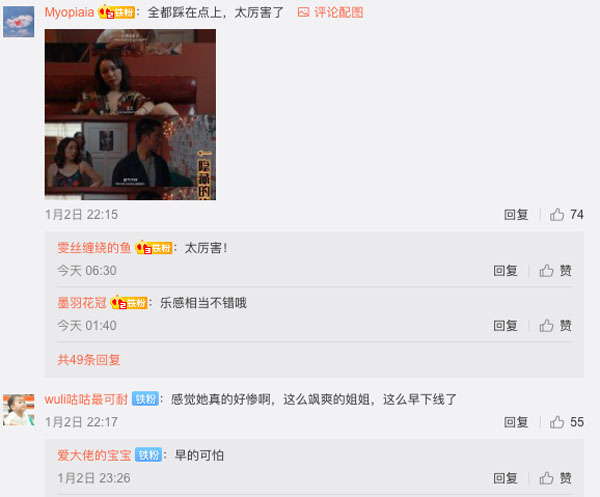
Task: Open Myopiaia's profile avatar
Action: (19, 21)
